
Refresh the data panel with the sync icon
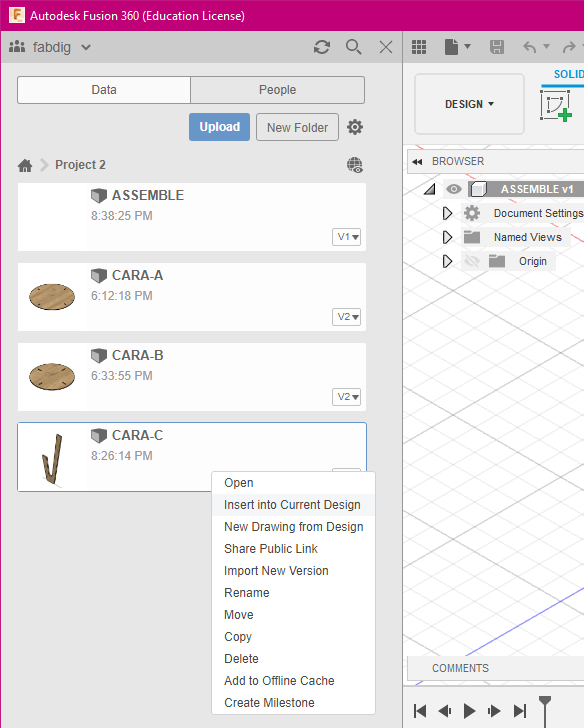coord(322,47)
